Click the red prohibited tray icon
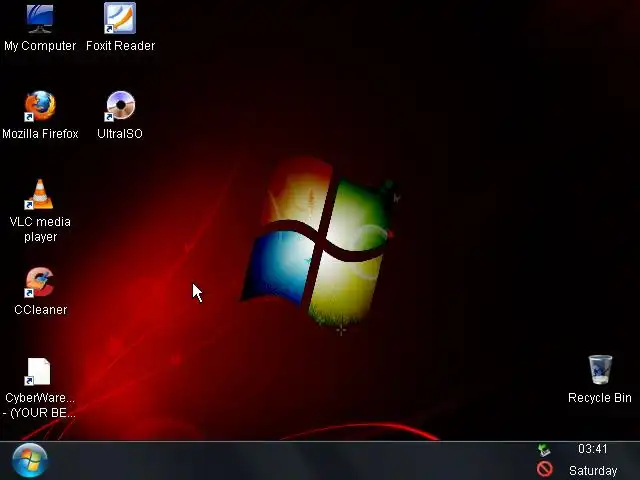640x480 pixels. (x=544, y=469)
